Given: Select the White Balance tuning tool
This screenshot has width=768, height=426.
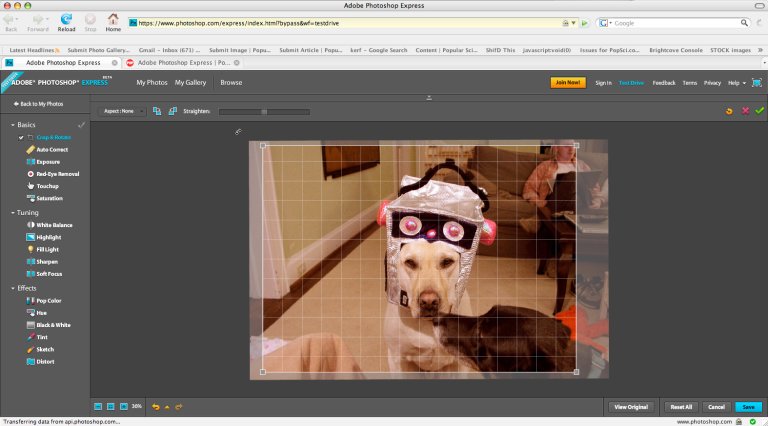Looking at the screenshot, I should pyautogui.click(x=54, y=225).
